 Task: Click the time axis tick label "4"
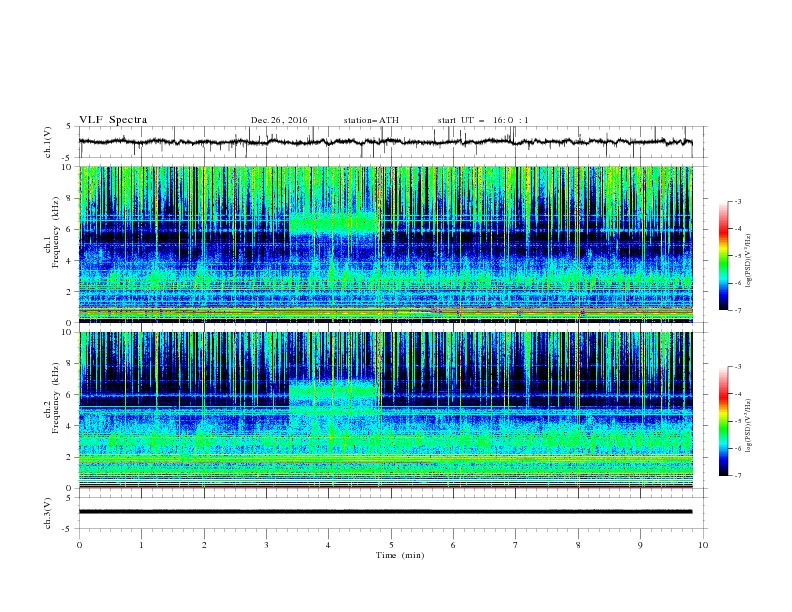pyautogui.click(x=329, y=545)
